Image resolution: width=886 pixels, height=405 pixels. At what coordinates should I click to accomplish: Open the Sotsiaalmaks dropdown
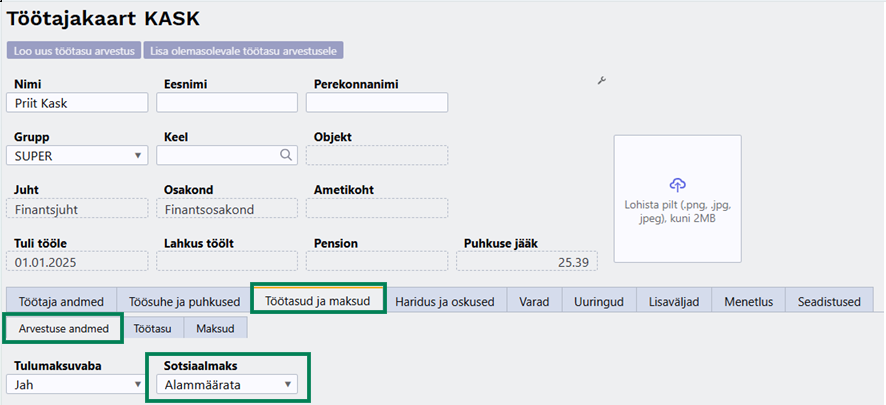click(228, 384)
